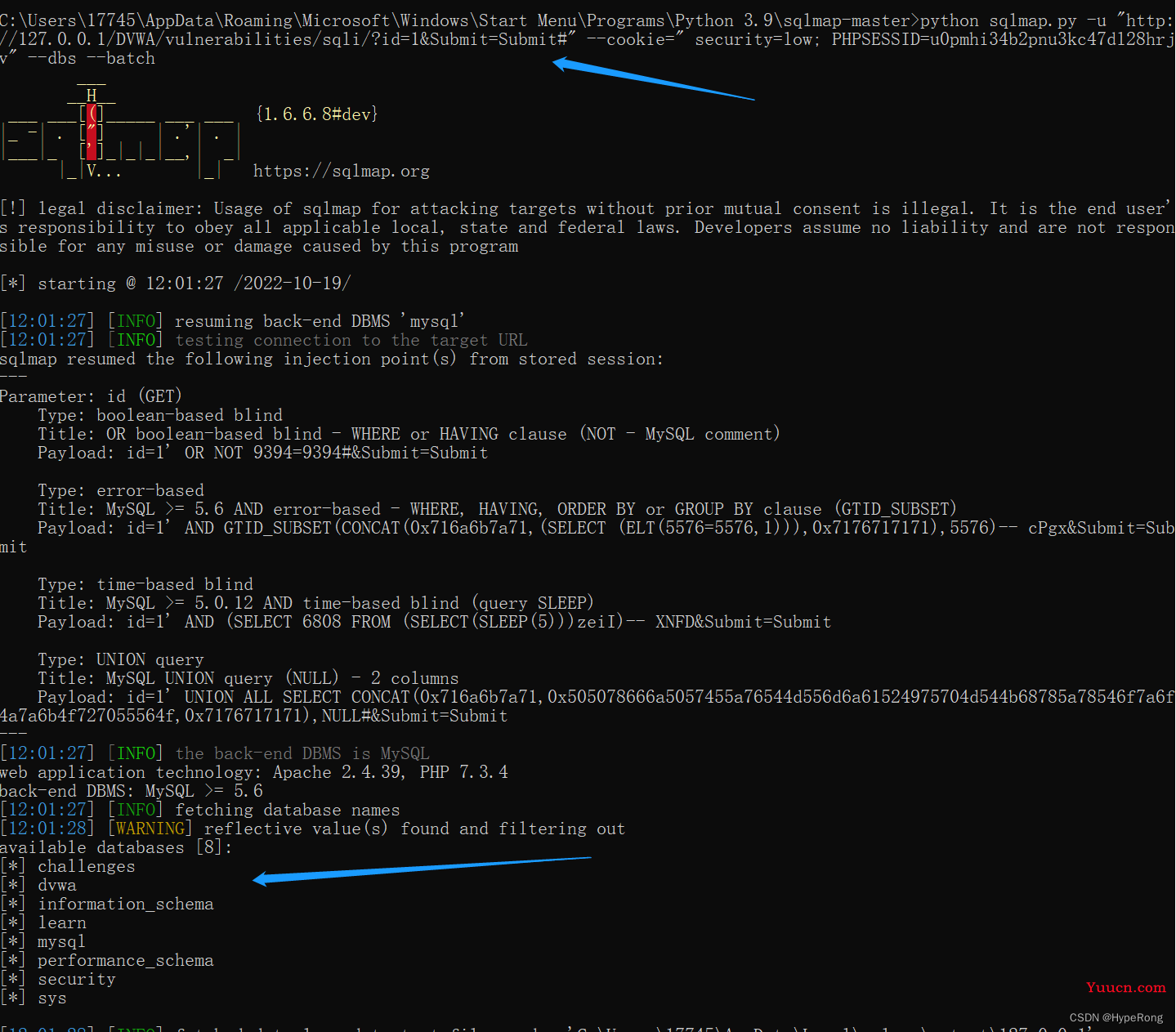This screenshot has width=1176, height=1032.
Task: Click the time-based blind (query SLEEP) title
Action: tap(316, 603)
